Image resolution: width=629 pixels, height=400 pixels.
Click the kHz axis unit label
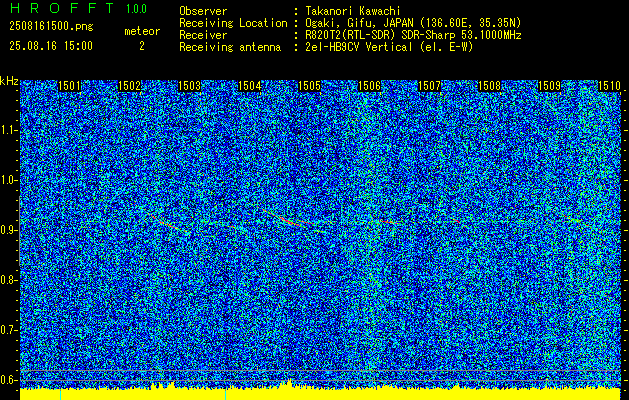(9, 81)
